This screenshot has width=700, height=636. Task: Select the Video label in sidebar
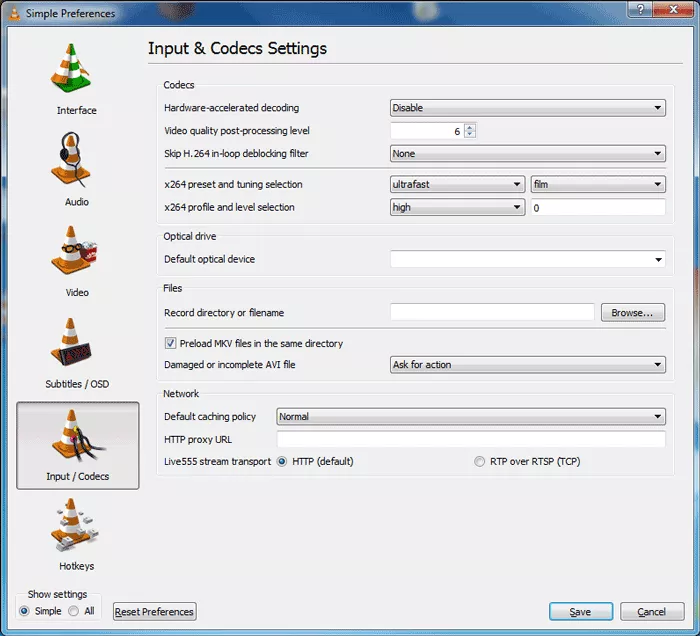pyautogui.click(x=77, y=293)
